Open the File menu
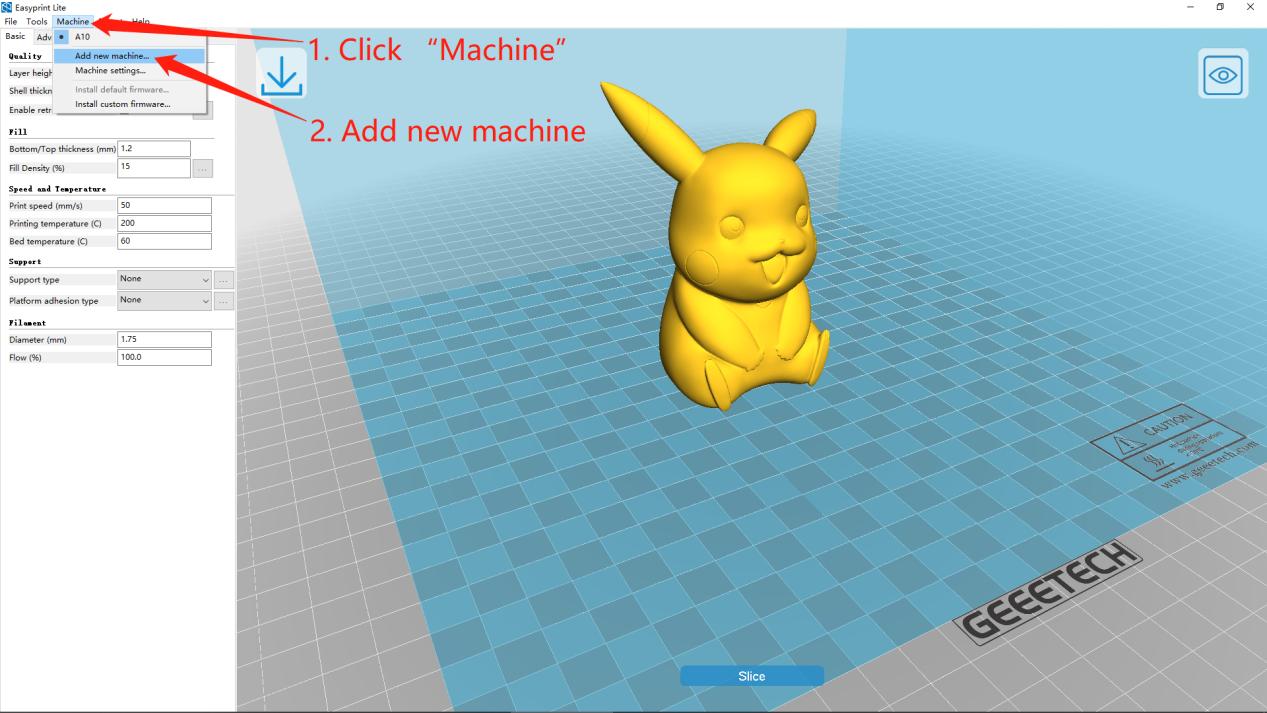The width and height of the screenshot is (1267, 713). [x=13, y=20]
